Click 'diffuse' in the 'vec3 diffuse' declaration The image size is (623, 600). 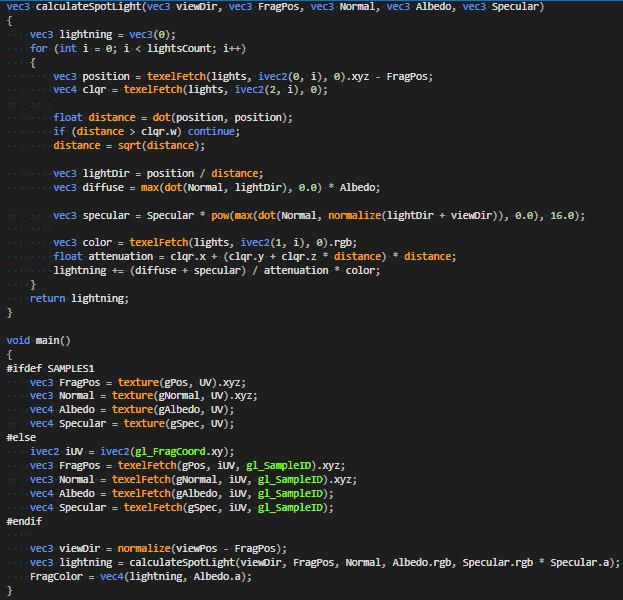(103, 188)
